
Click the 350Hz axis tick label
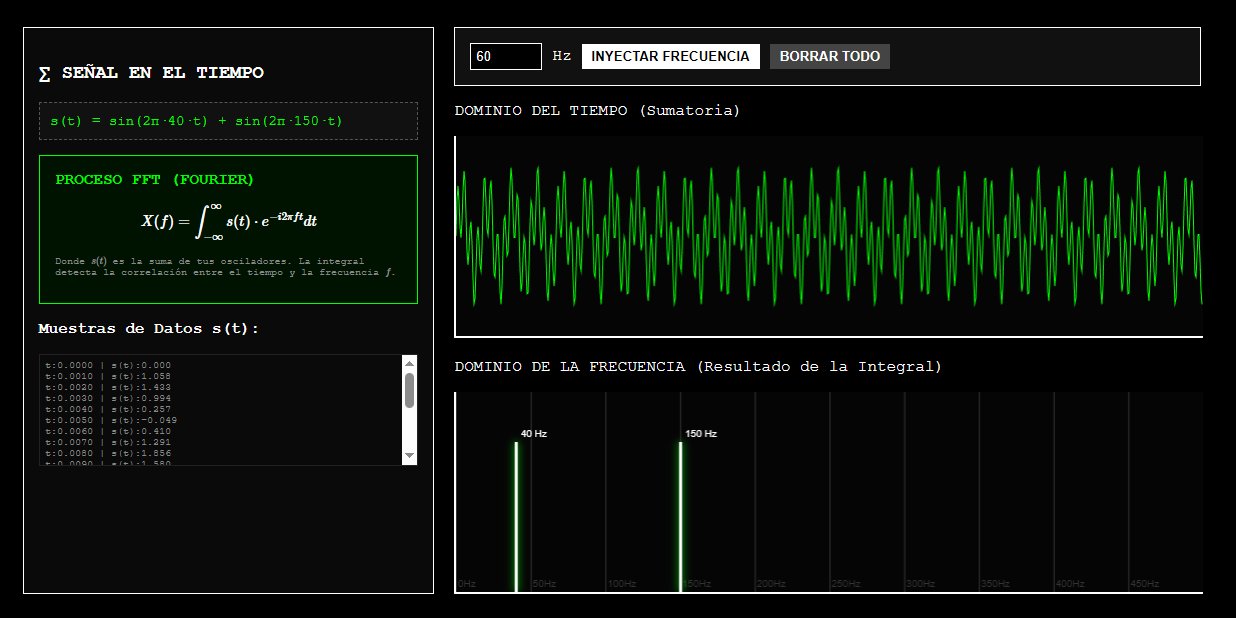tap(996, 583)
